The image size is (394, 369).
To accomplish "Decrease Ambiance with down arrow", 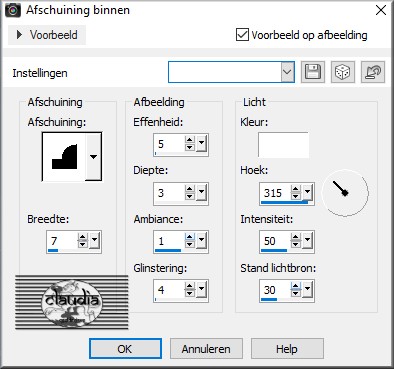I will point(189,244).
